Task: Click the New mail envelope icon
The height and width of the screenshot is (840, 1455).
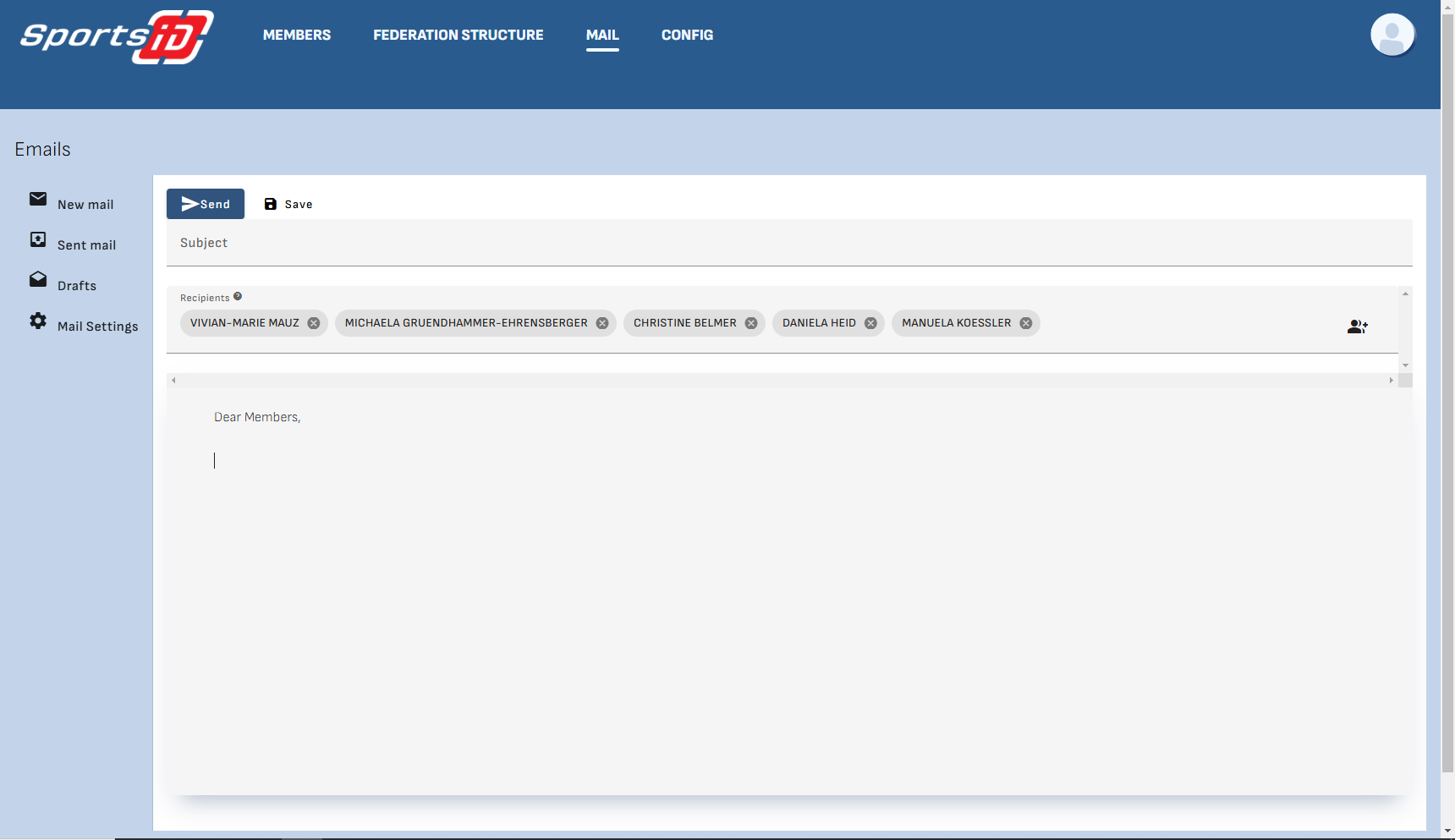Action: coord(38,199)
